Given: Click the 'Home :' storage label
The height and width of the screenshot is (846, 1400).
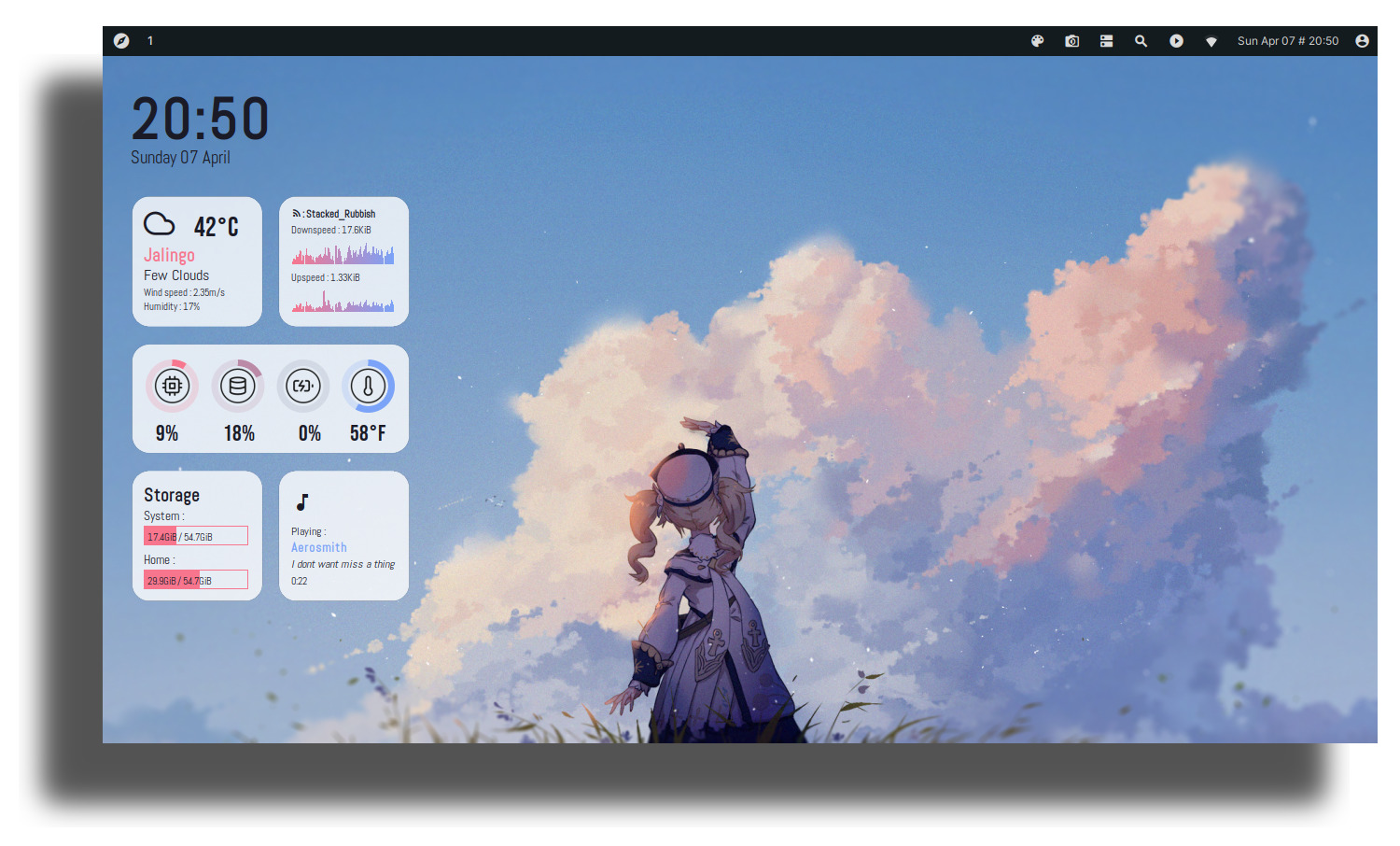Looking at the screenshot, I should 160,560.
